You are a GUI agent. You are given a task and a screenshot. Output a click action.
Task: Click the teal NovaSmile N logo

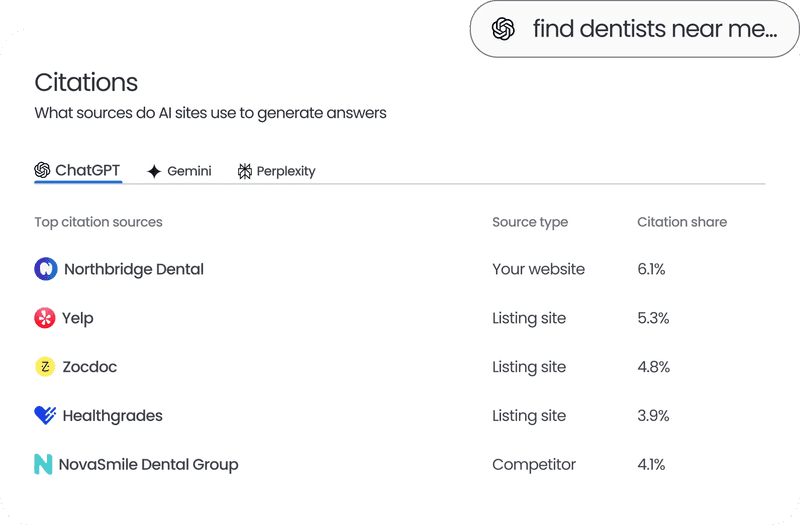click(43, 464)
